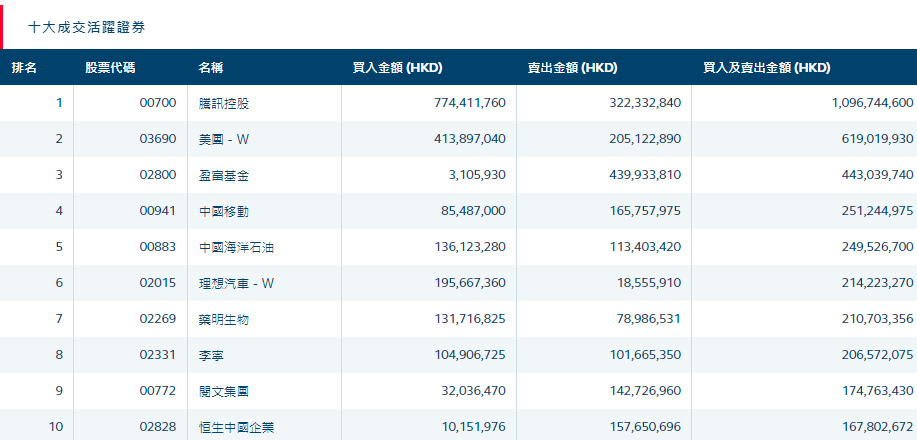Select stock code 03690
The height and width of the screenshot is (440, 917).
click(158, 139)
